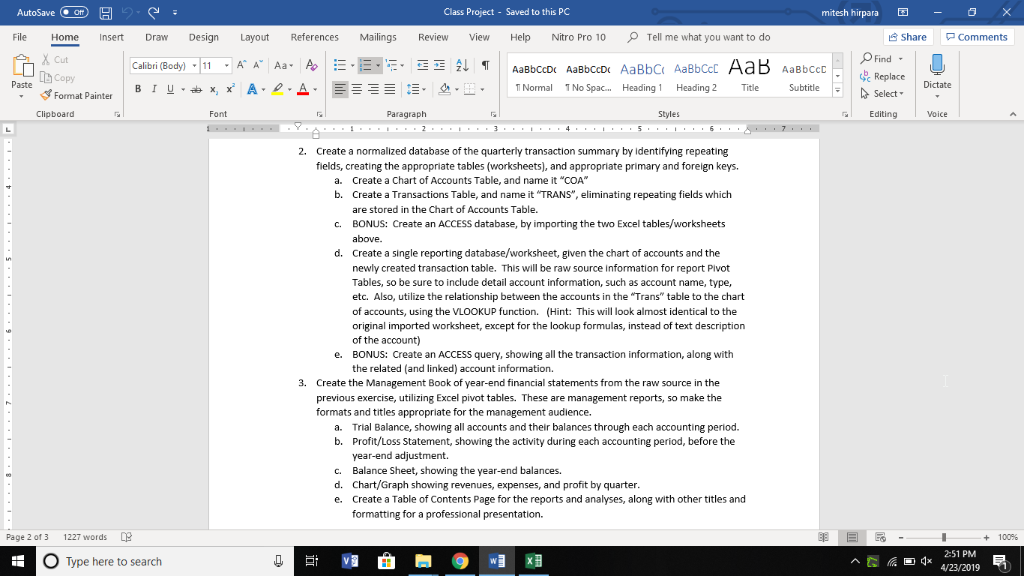Switch to the Mailings ribbon tab
The width and height of the screenshot is (1024, 576).
coord(377,38)
